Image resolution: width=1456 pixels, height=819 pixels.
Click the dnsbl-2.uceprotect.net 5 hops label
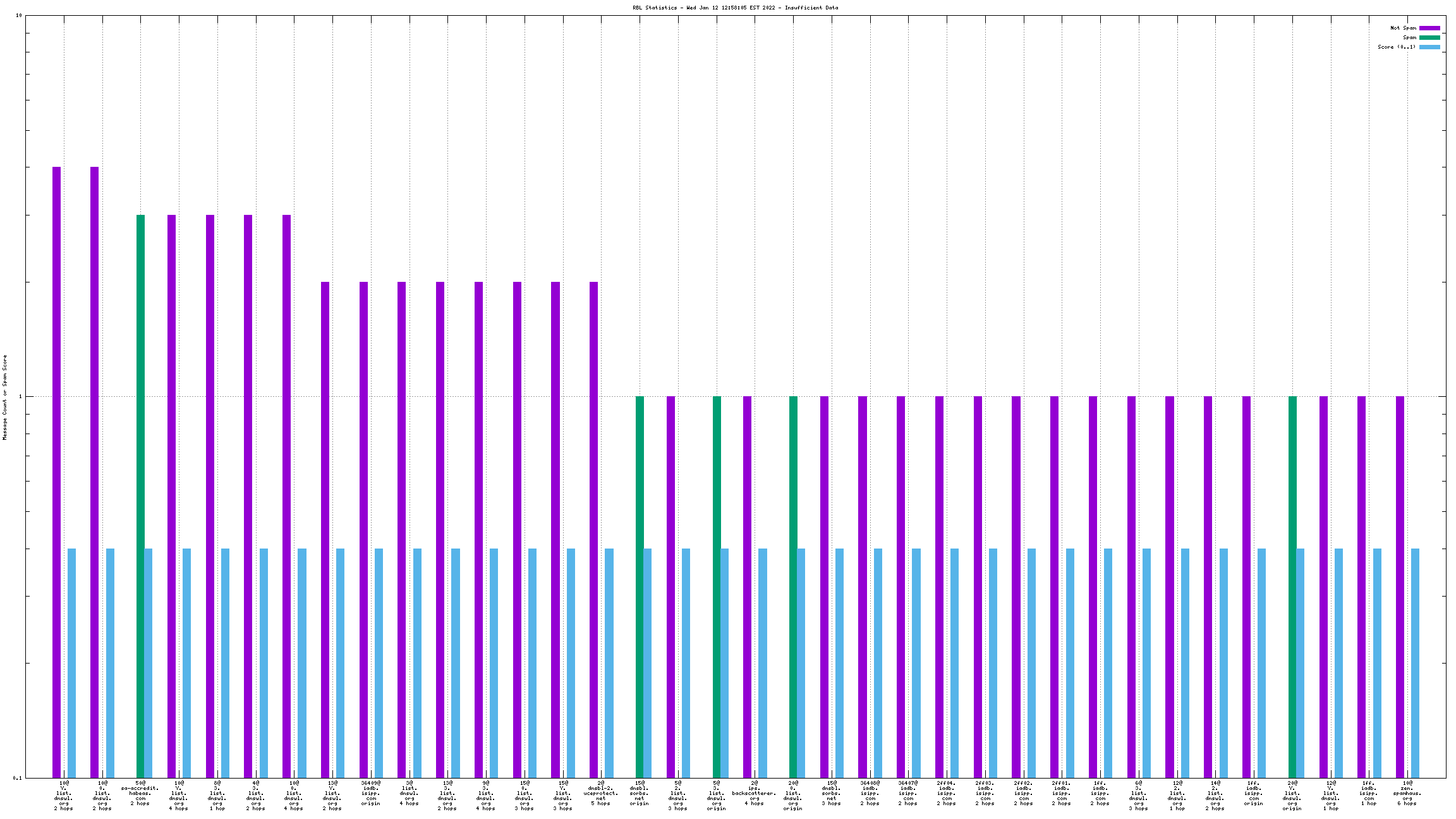pyautogui.click(x=600, y=793)
